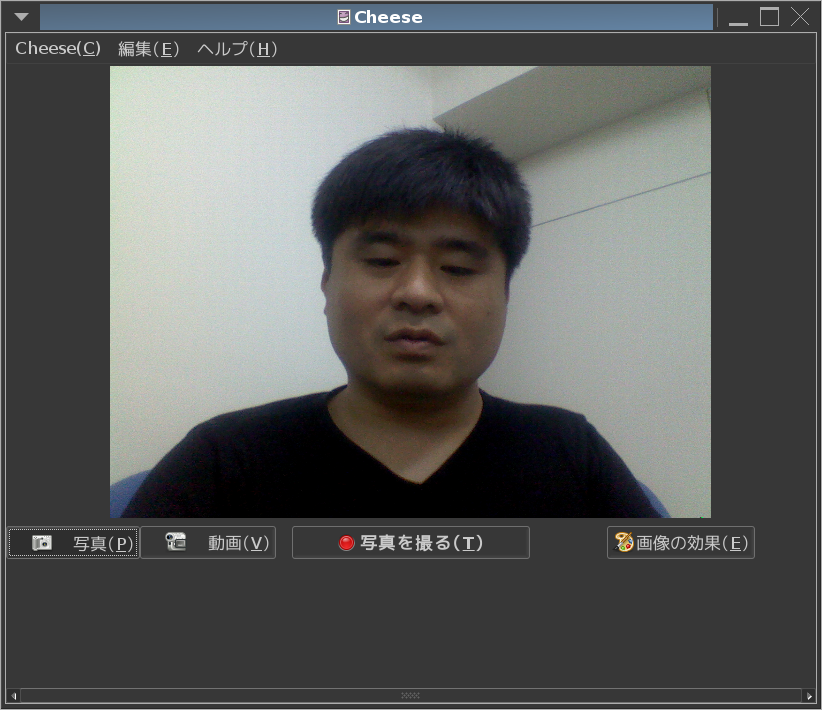This screenshot has width=822, height=710.
Task: Close the Cheese window
Action: click(x=800, y=17)
